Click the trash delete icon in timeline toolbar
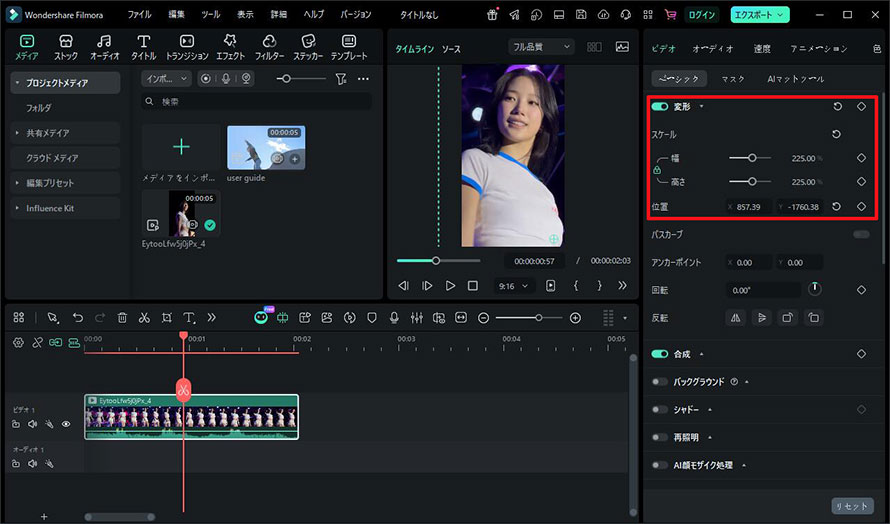The height and width of the screenshot is (524, 890). (122, 317)
